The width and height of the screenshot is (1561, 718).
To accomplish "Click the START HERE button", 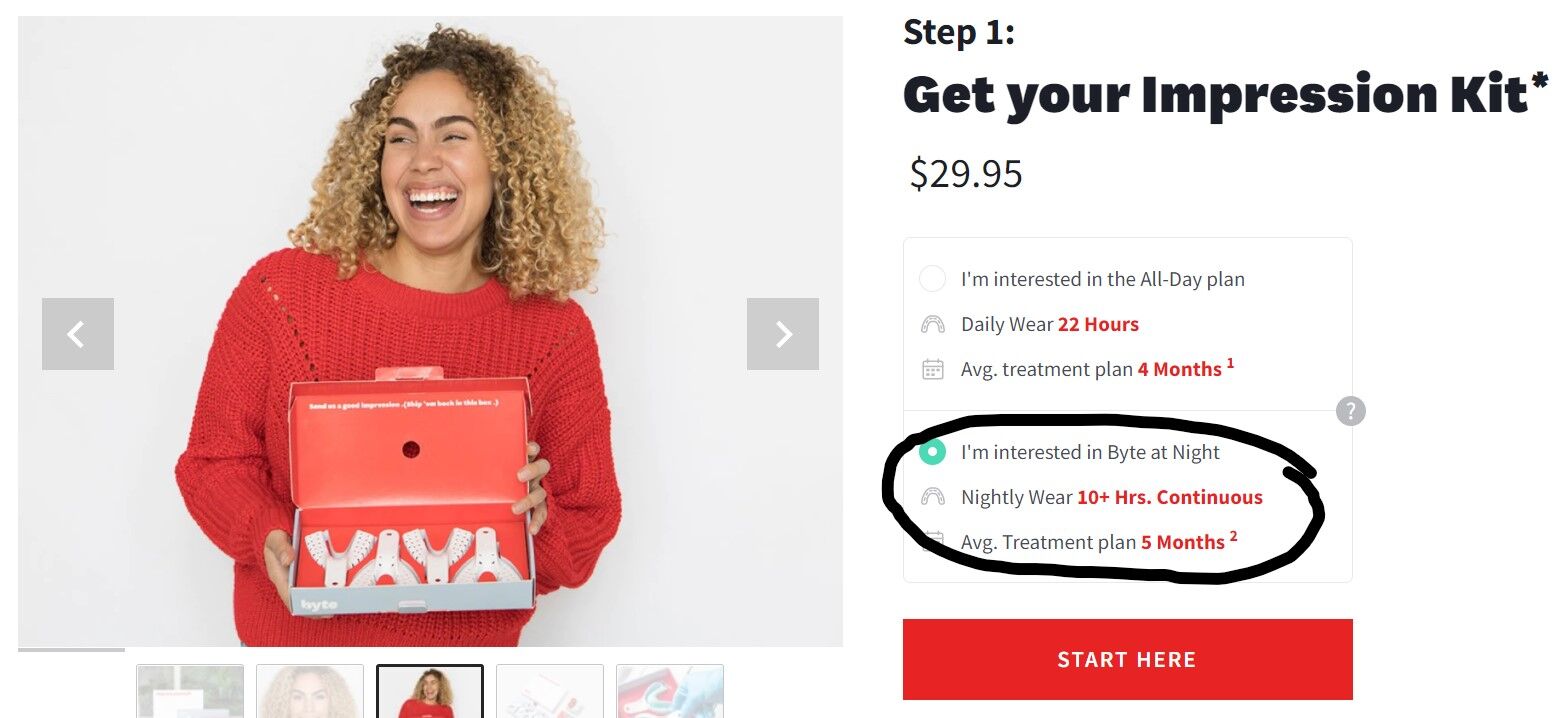I will pyautogui.click(x=1127, y=659).
